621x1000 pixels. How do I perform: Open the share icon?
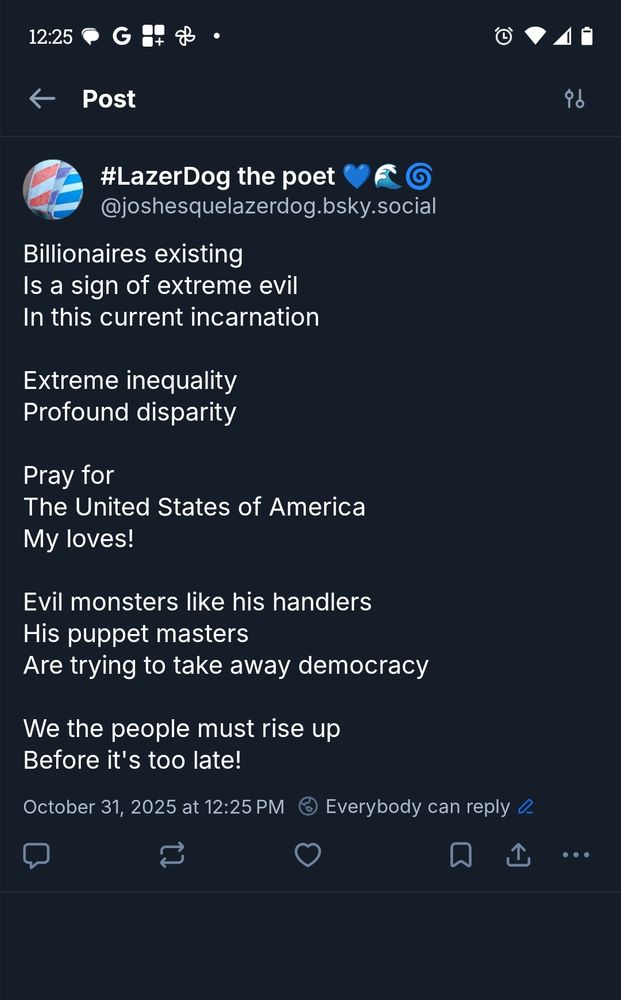click(518, 855)
